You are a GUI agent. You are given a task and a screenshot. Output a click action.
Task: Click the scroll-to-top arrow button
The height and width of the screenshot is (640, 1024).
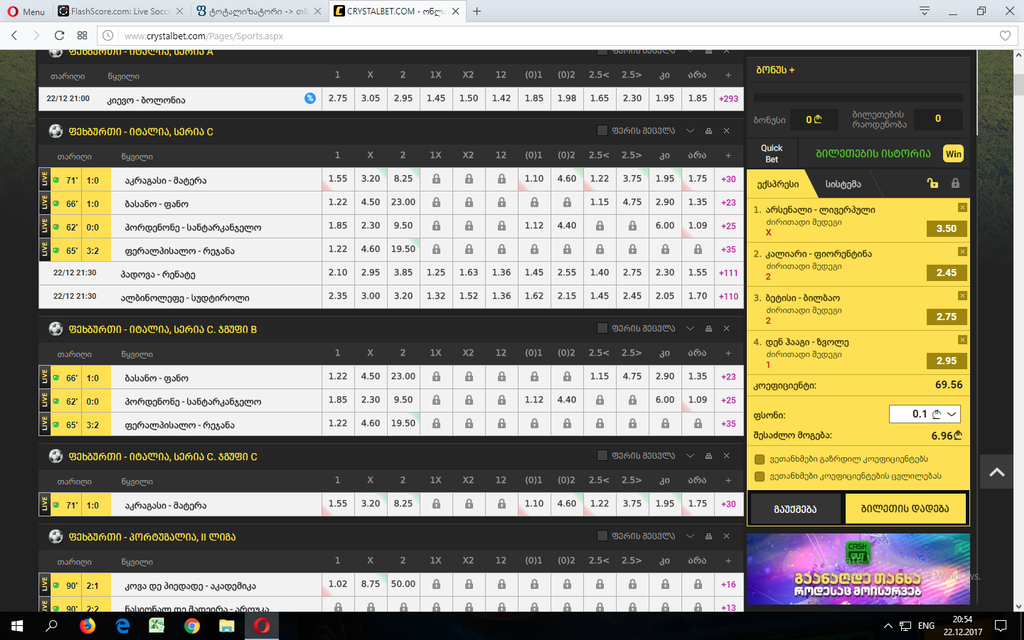(x=997, y=471)
